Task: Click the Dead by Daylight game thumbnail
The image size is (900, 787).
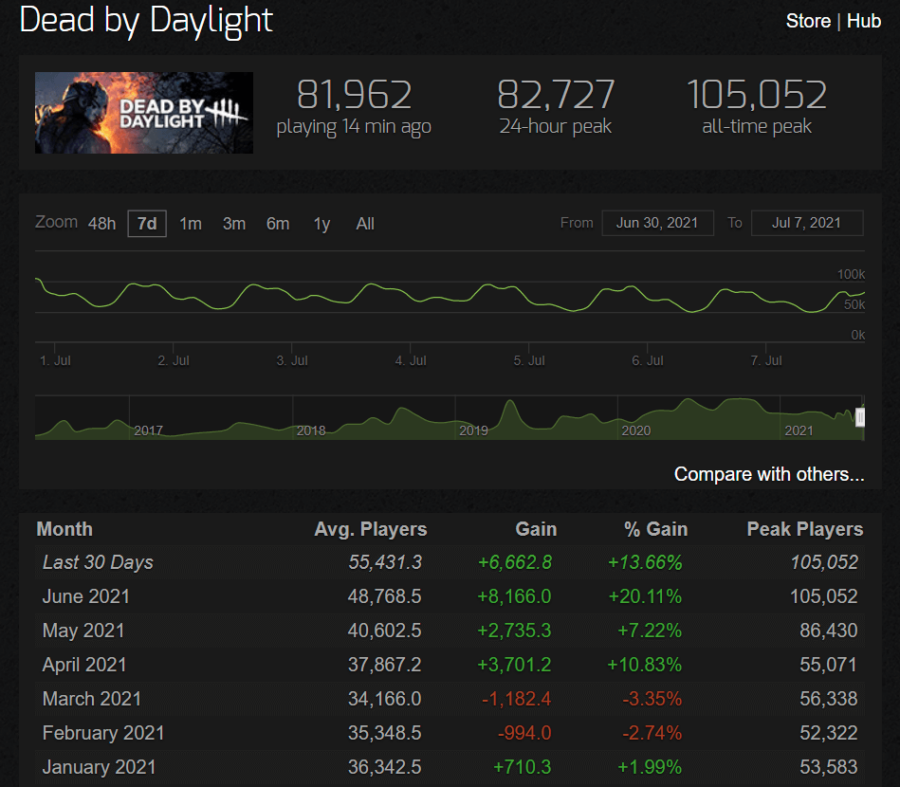Action: 143,113
